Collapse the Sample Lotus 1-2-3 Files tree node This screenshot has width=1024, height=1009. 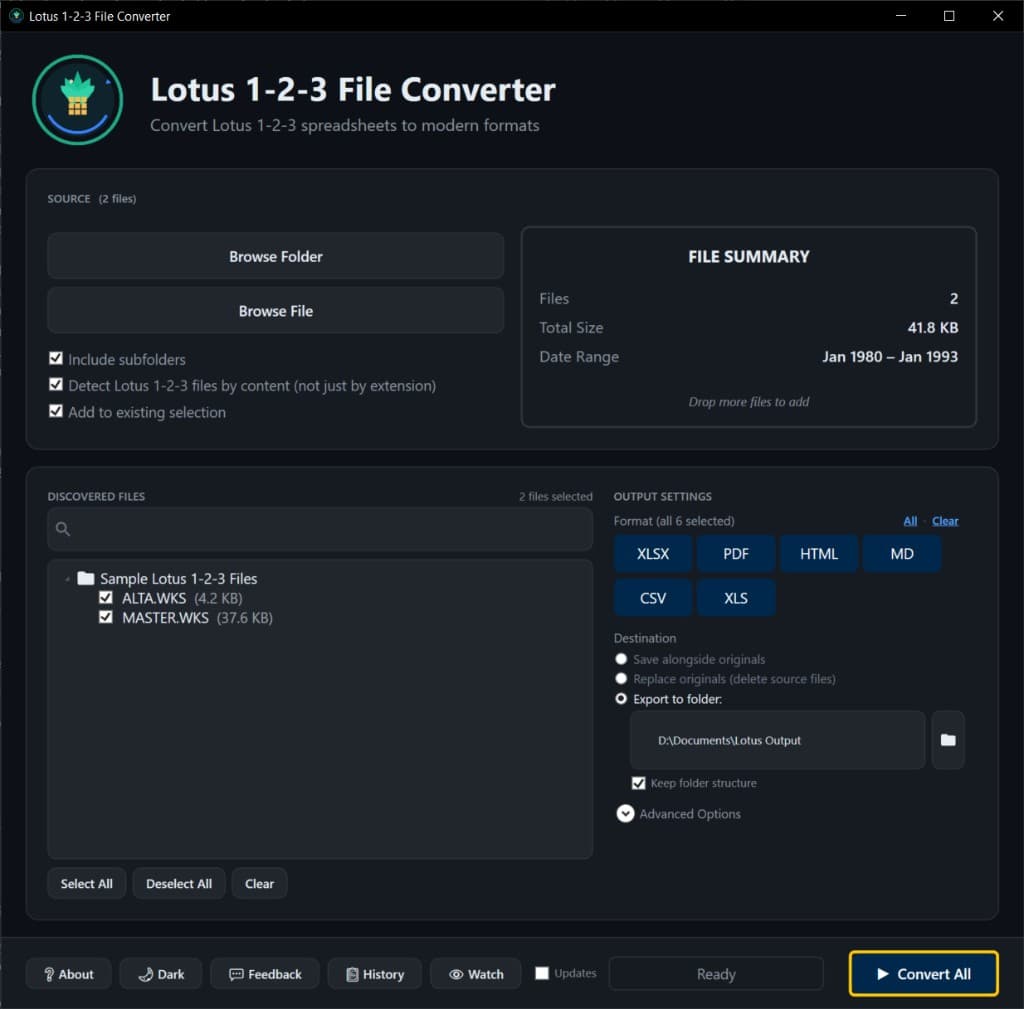coord(67,579)
